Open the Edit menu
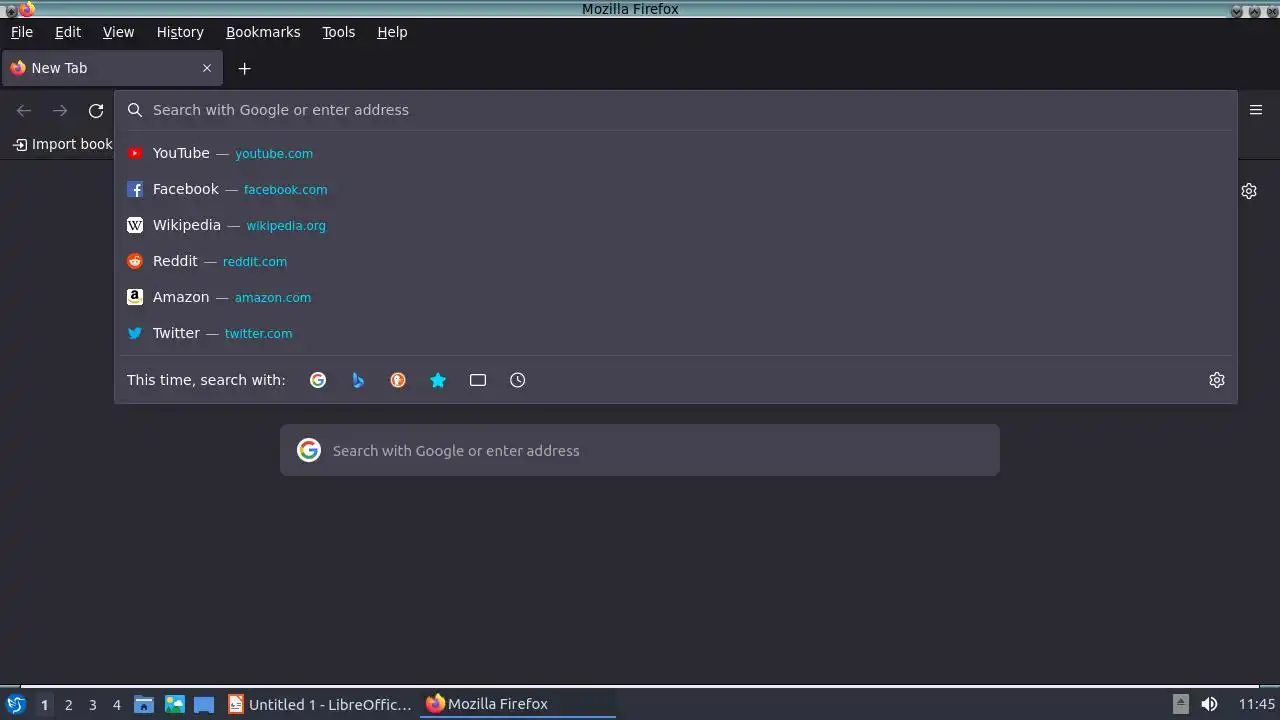This screenshot has height=720, width=1280. point(68,32)
